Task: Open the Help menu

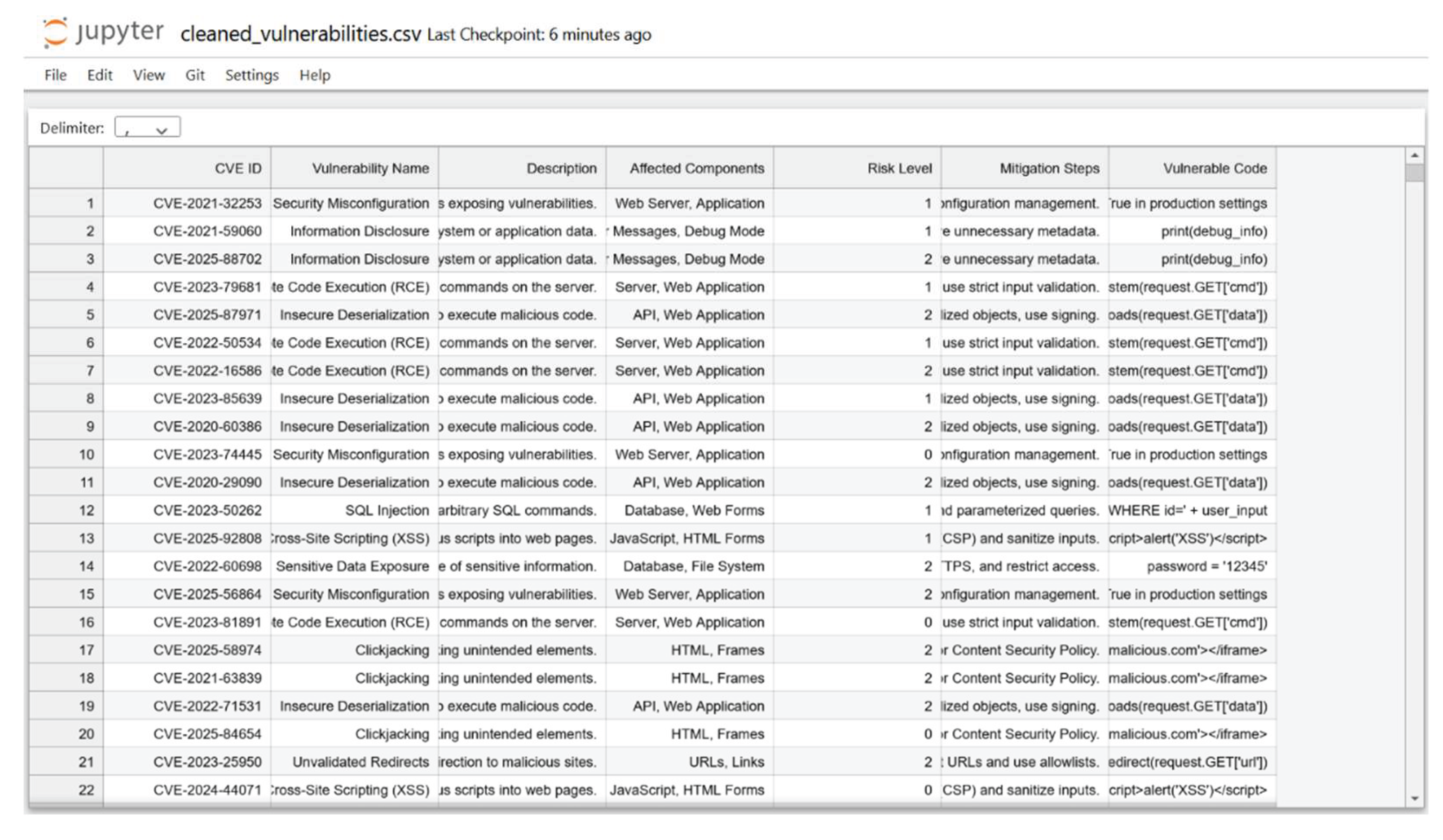Action: 315,75
